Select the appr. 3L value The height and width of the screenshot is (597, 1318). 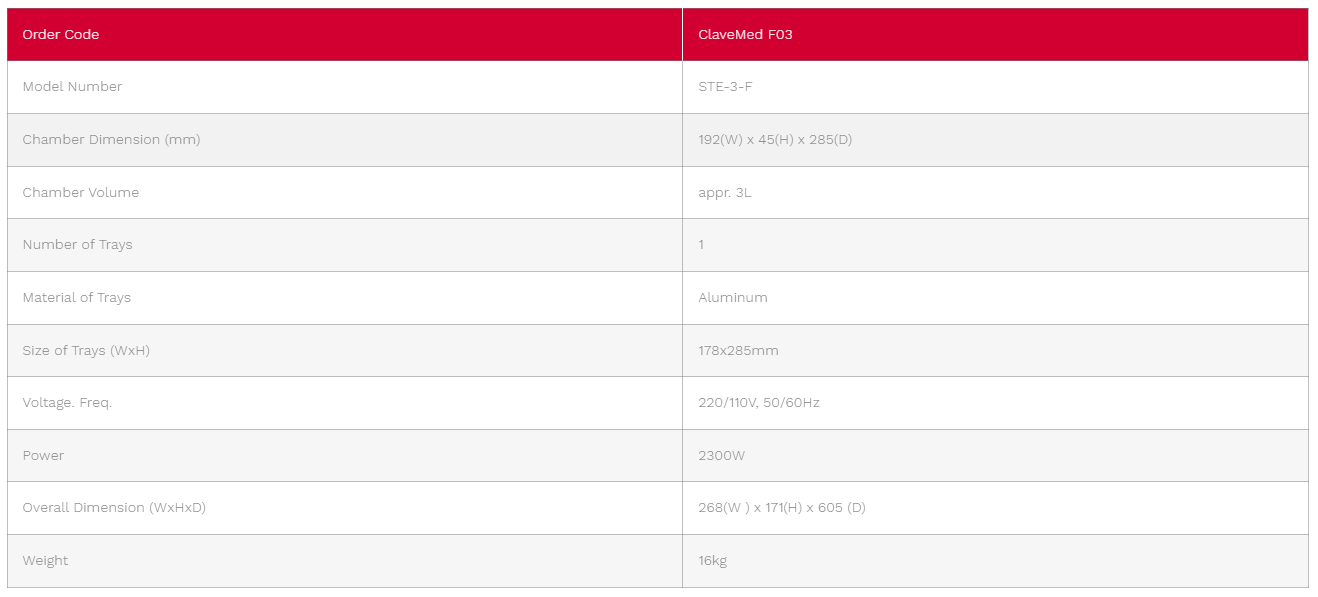[x=724, y=193]
